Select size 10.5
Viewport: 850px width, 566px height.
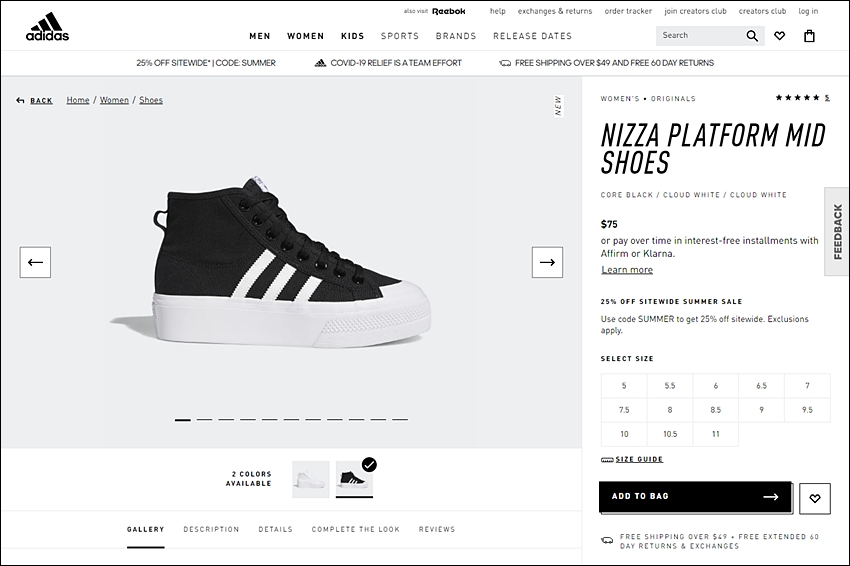pyautogui.click(x=670, y=434)
